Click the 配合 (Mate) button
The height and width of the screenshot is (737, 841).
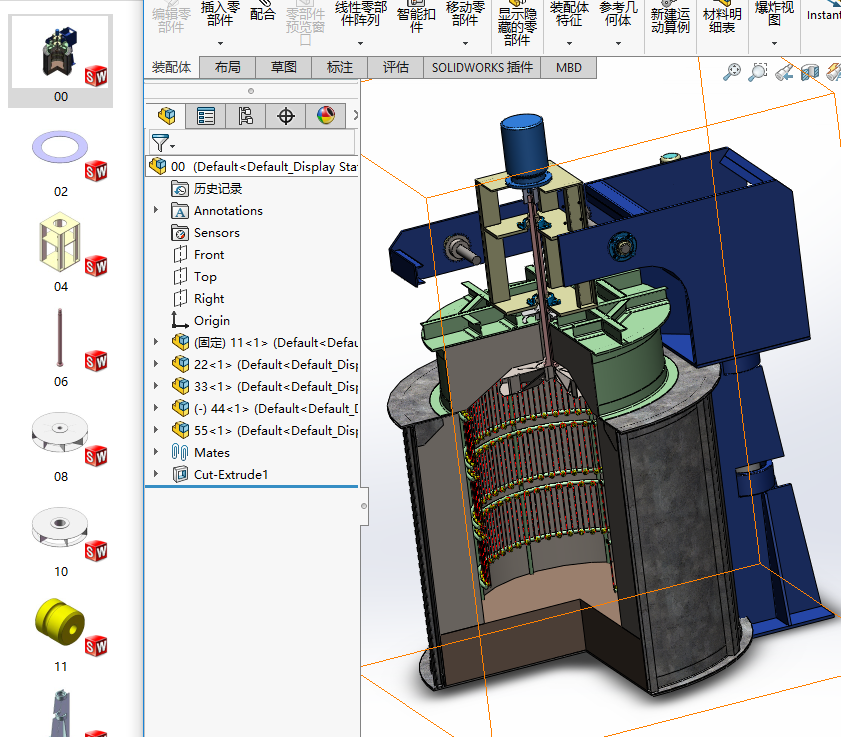click(x=263, y=15)
